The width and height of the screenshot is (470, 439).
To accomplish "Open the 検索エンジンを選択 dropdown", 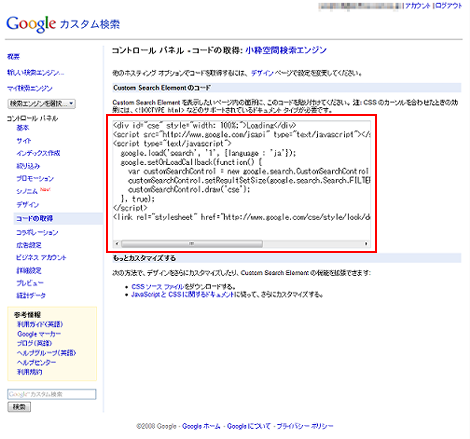I will [42, 104].
